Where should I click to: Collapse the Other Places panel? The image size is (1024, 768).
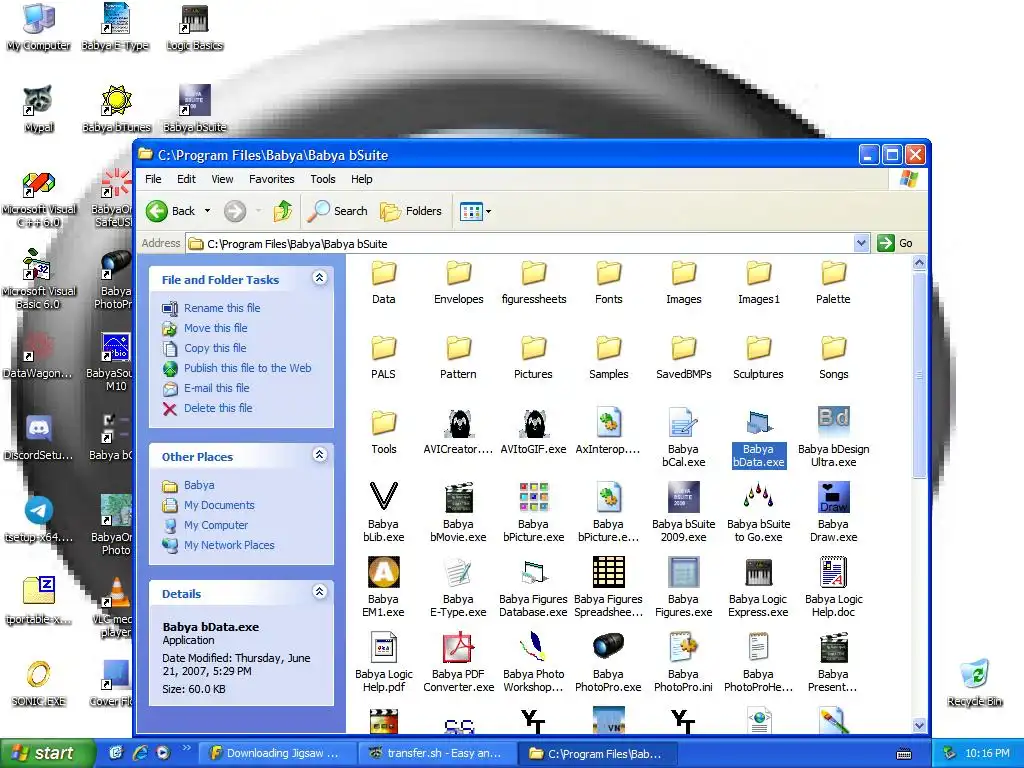[319, 455]
